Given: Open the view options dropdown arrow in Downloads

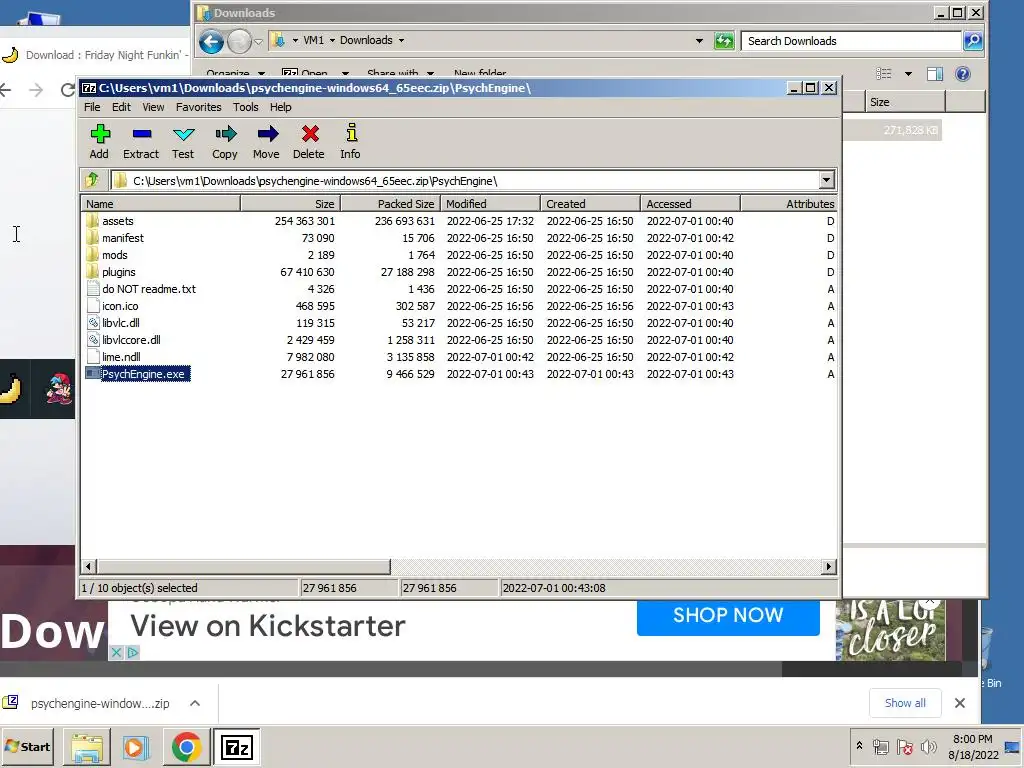Looking at the screenshot, I should 908,74.
